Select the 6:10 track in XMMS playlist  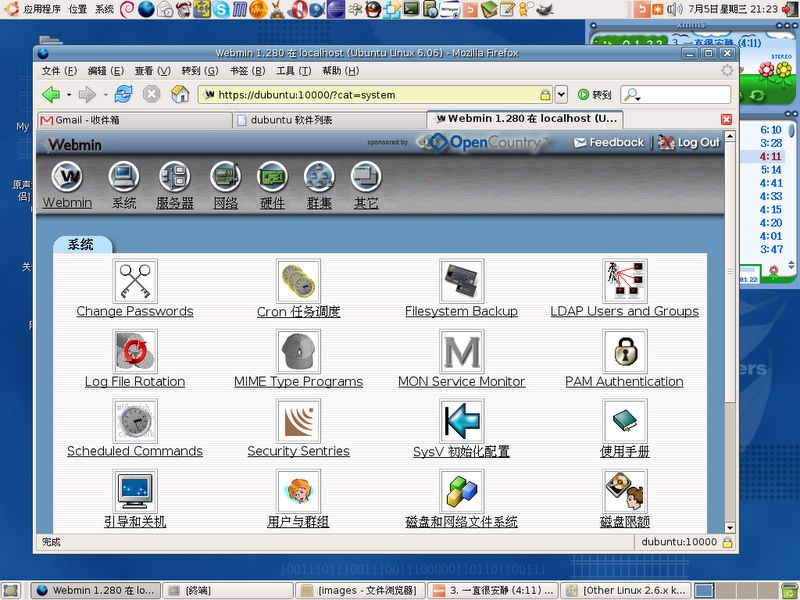click(770, 130)
